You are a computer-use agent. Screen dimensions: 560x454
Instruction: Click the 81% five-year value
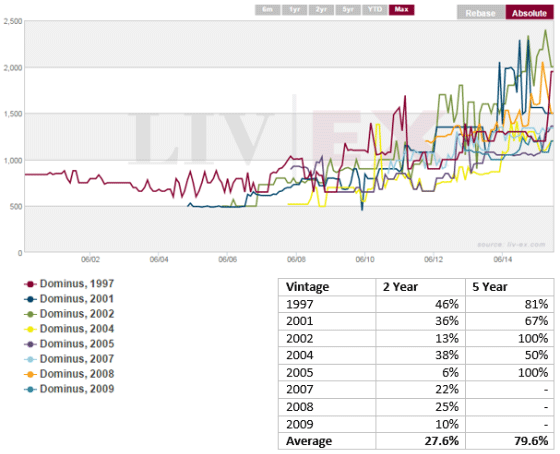tap(536, 304)
